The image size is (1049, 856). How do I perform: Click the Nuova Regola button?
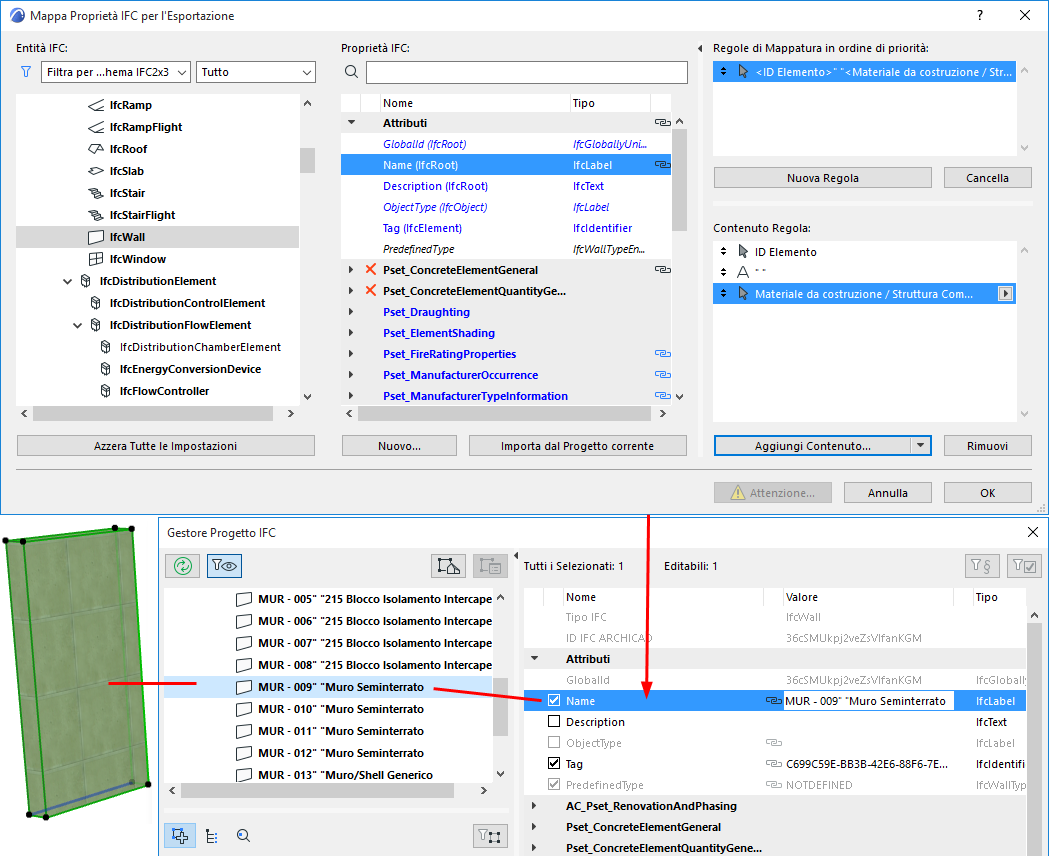click(823, 178)
